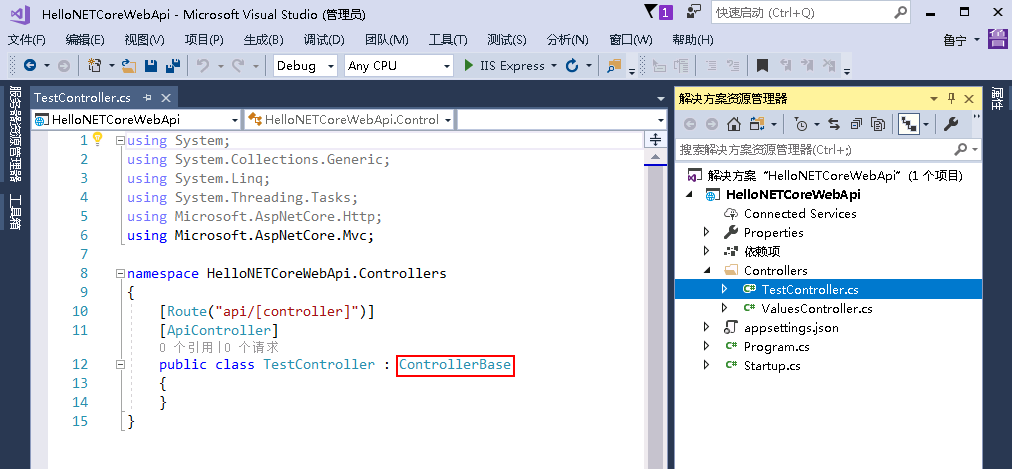The height and width of the screenshot is (469, 1012).
Task: Click the Collapse All icon in Solution Explorer
Action: [856, 124]
